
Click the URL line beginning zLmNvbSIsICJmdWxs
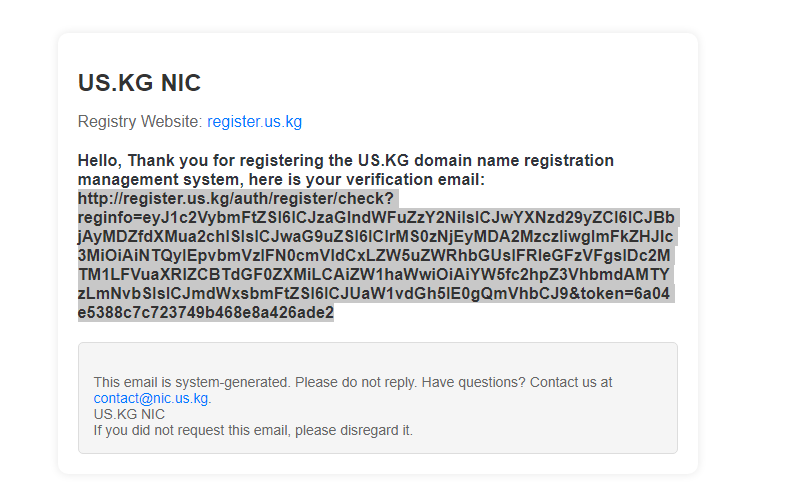374,294
